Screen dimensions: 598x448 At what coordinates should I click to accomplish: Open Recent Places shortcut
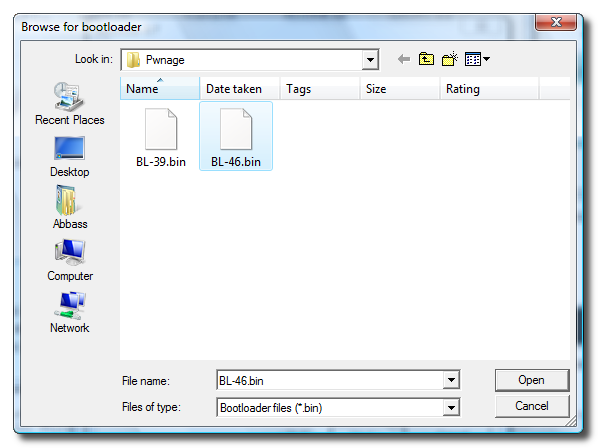pyautogui.click(x=69, y=104)
